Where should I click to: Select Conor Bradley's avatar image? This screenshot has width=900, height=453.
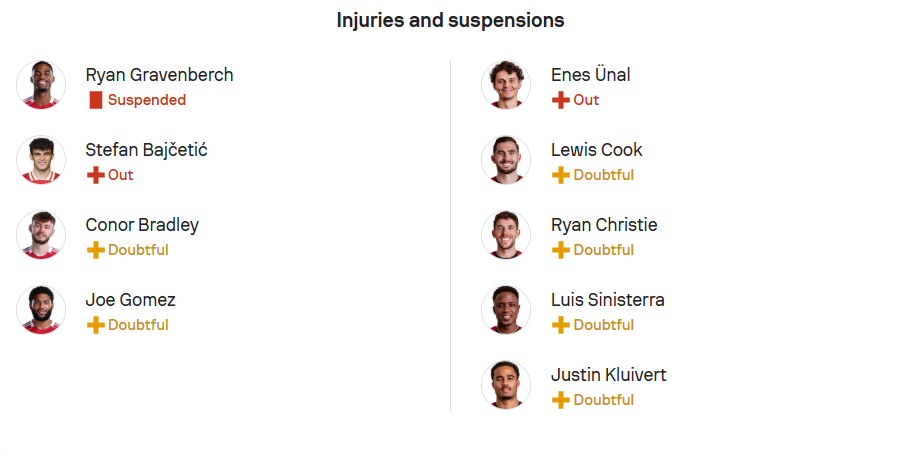[41, 235]
